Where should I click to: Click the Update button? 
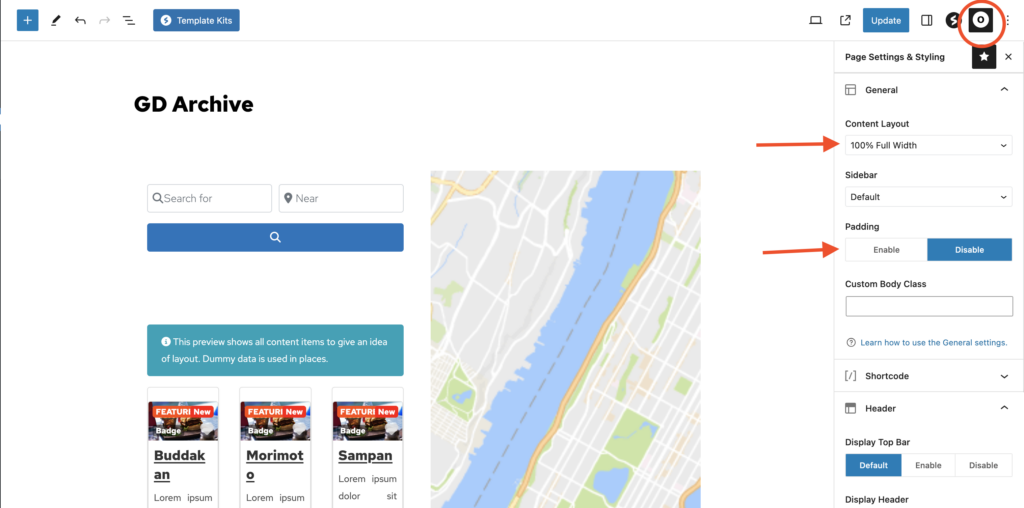click(885, 20)
